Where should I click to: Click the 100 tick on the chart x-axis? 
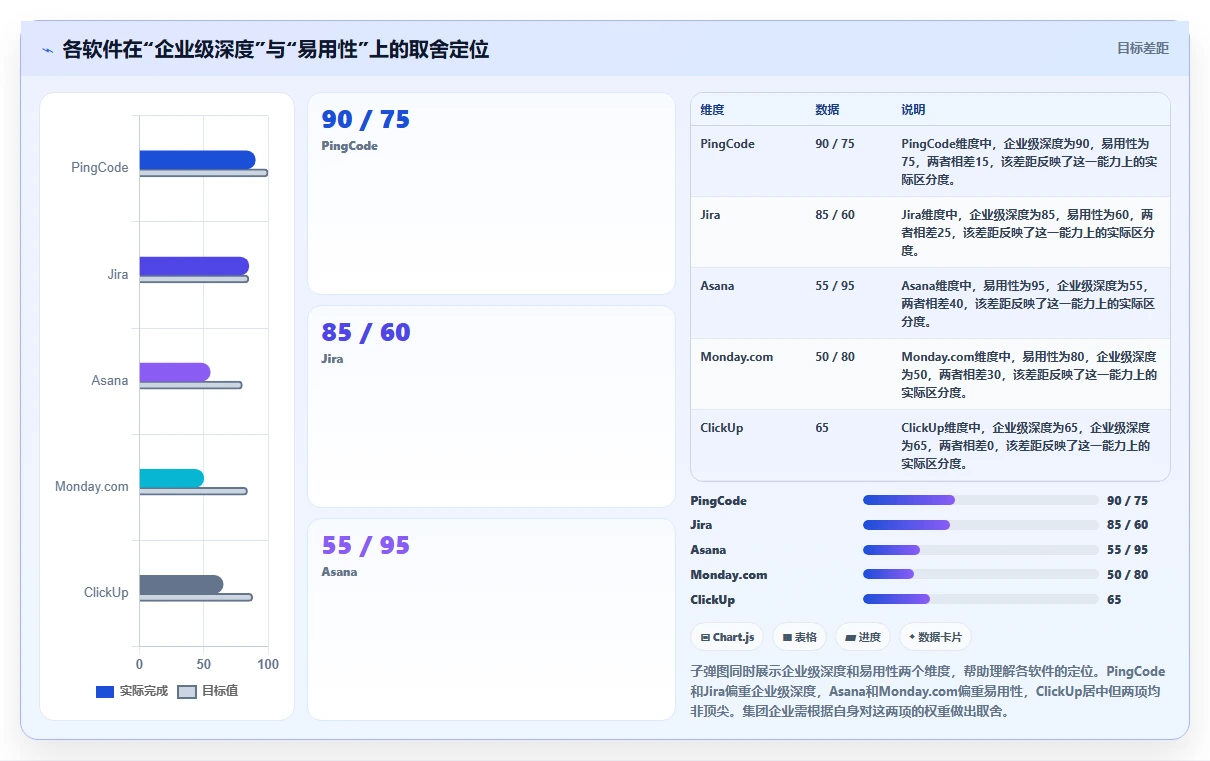click(x=268, y=664)
